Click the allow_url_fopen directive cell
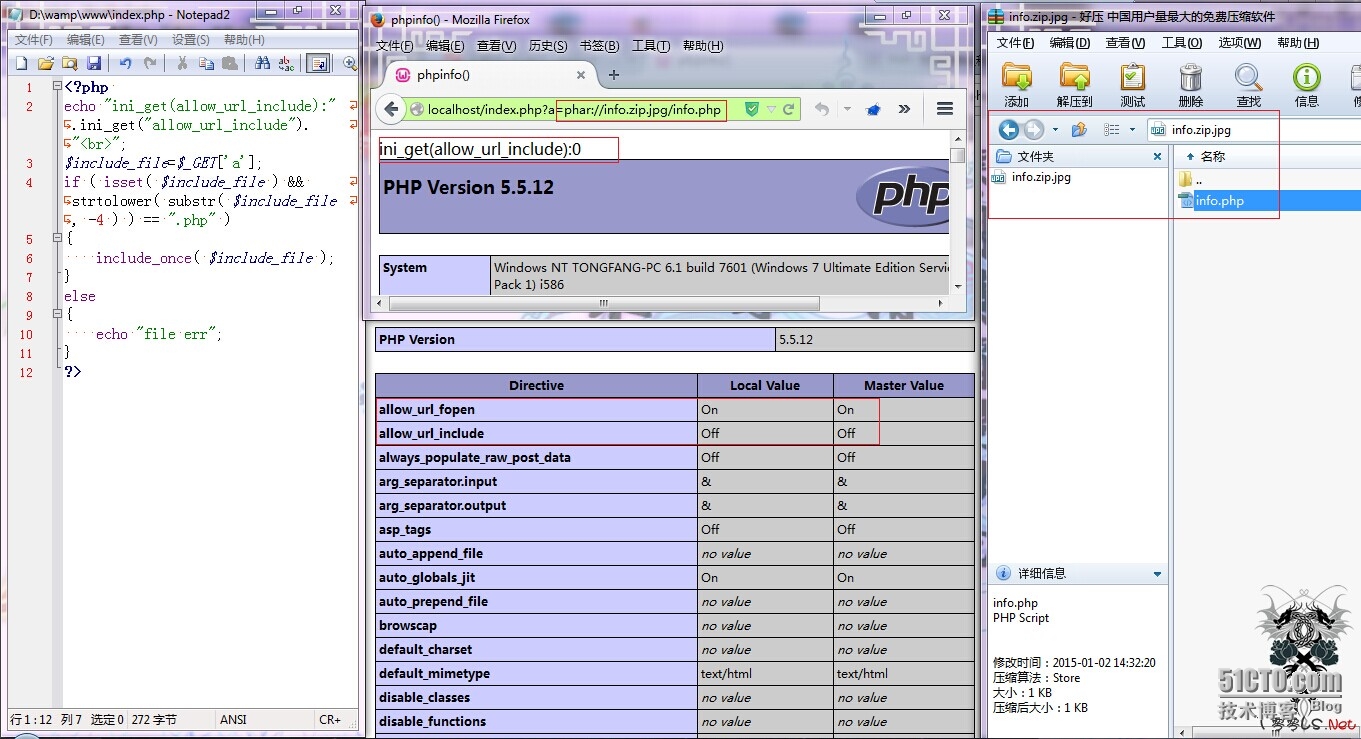Viewport: 1361px width, 739px height. 537,409
